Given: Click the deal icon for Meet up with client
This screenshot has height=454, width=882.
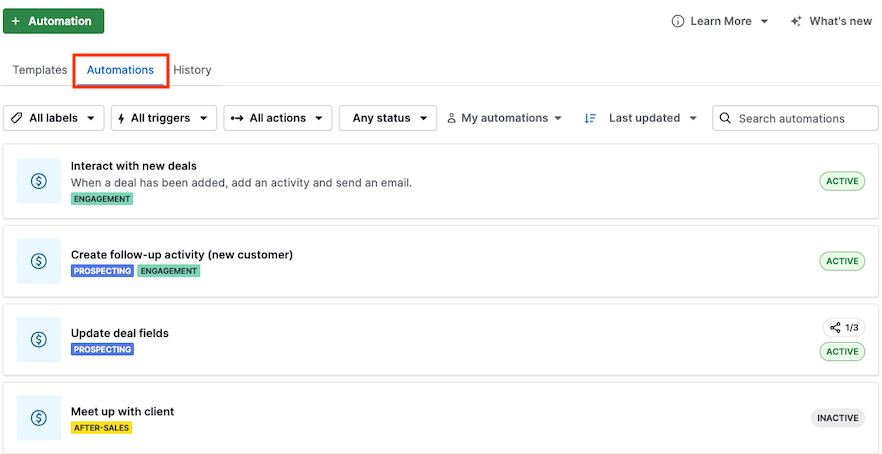Looking at the screenshot, I should (39, 418).
